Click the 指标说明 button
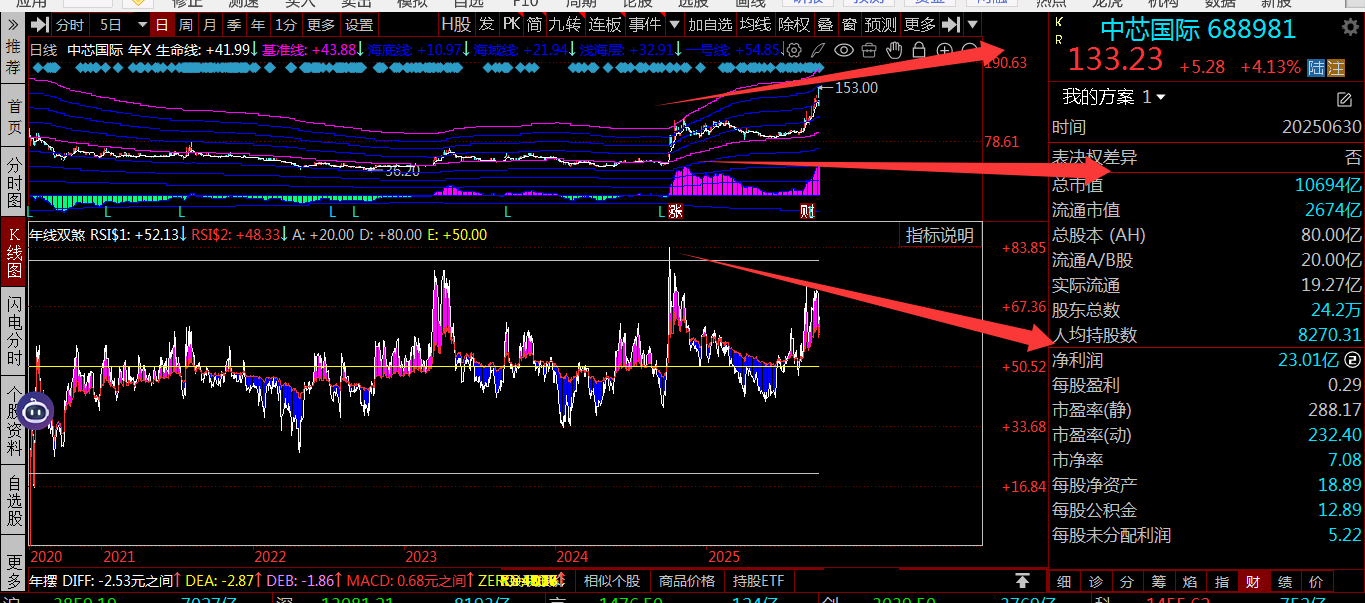 pos(939,235)
